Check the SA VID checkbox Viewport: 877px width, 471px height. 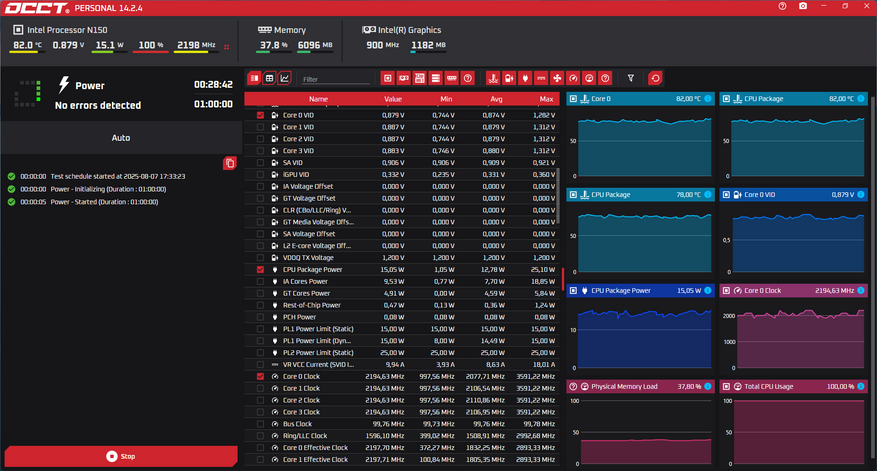[260, 163]
